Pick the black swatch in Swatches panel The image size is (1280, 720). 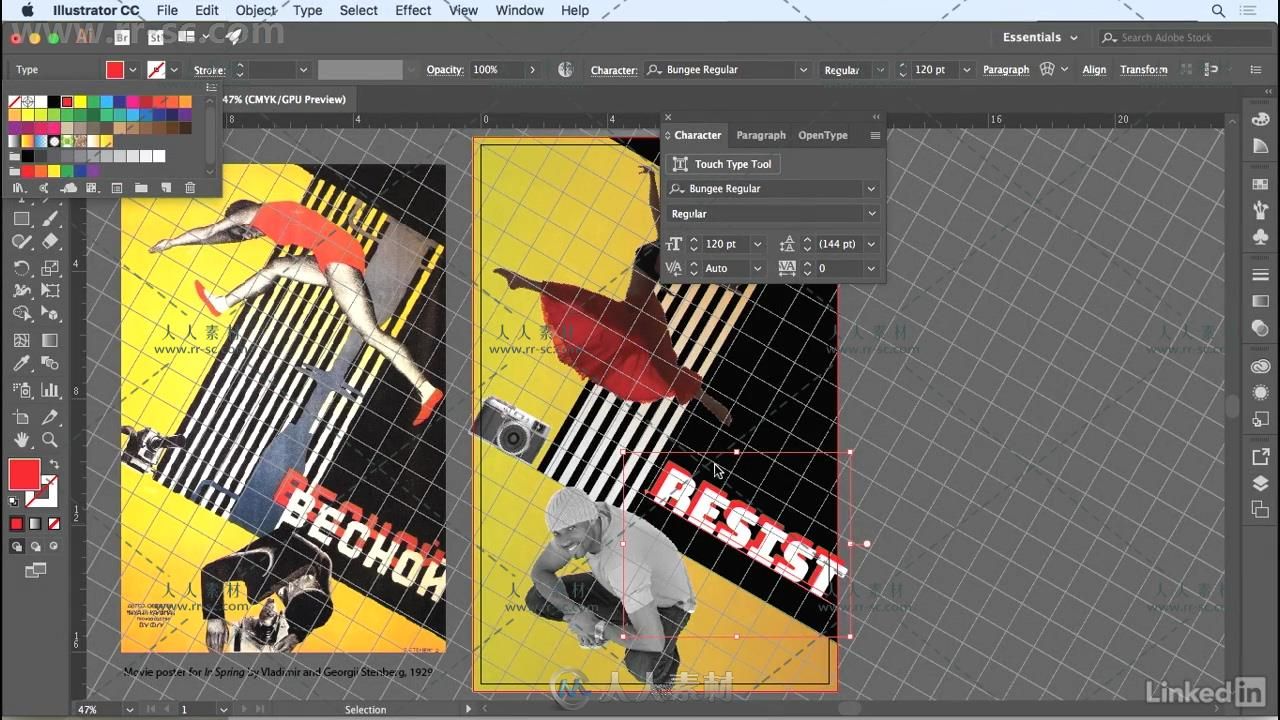point(53,102)
